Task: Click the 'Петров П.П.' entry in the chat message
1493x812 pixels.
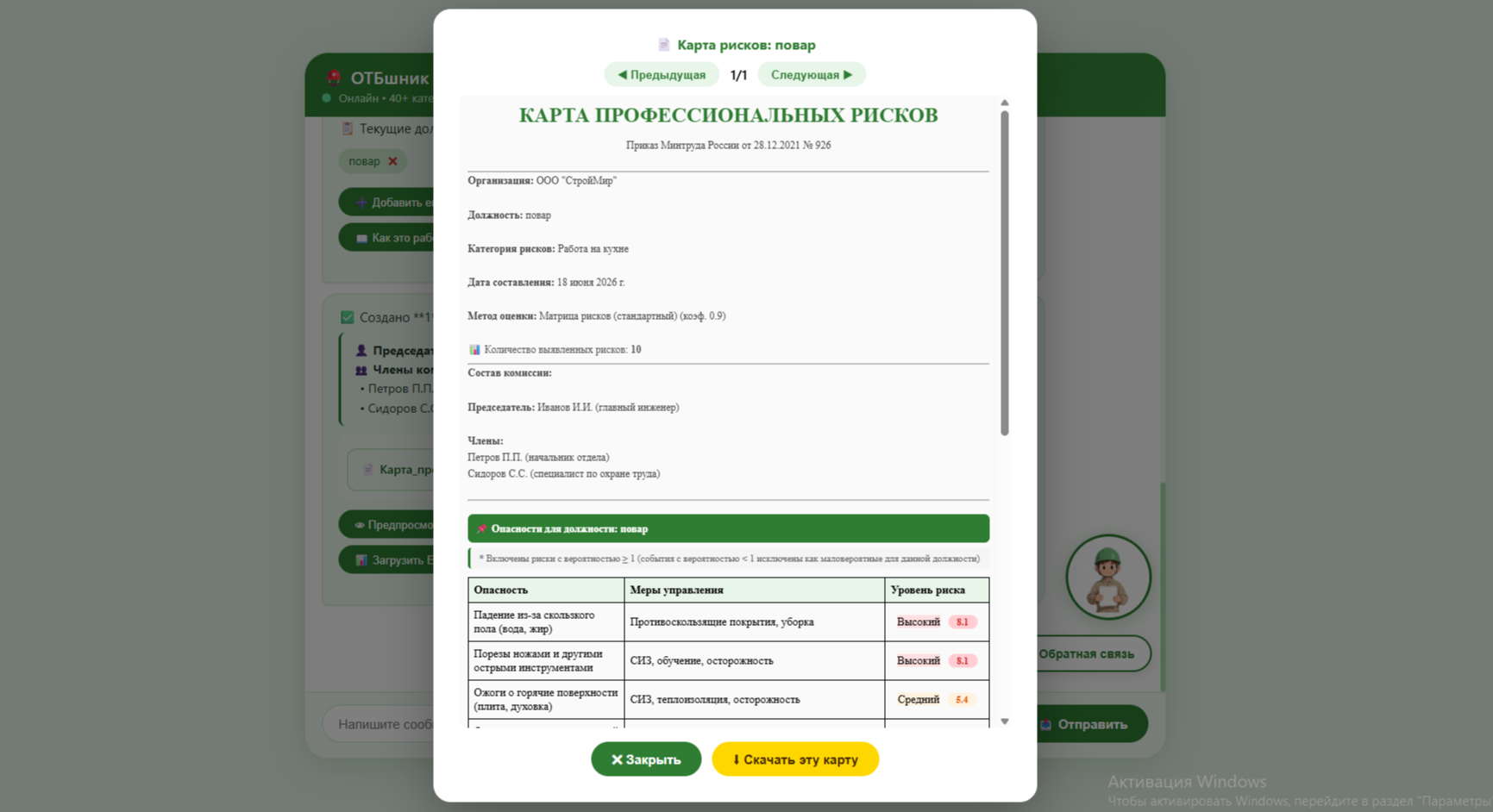Action: point(400,389)
